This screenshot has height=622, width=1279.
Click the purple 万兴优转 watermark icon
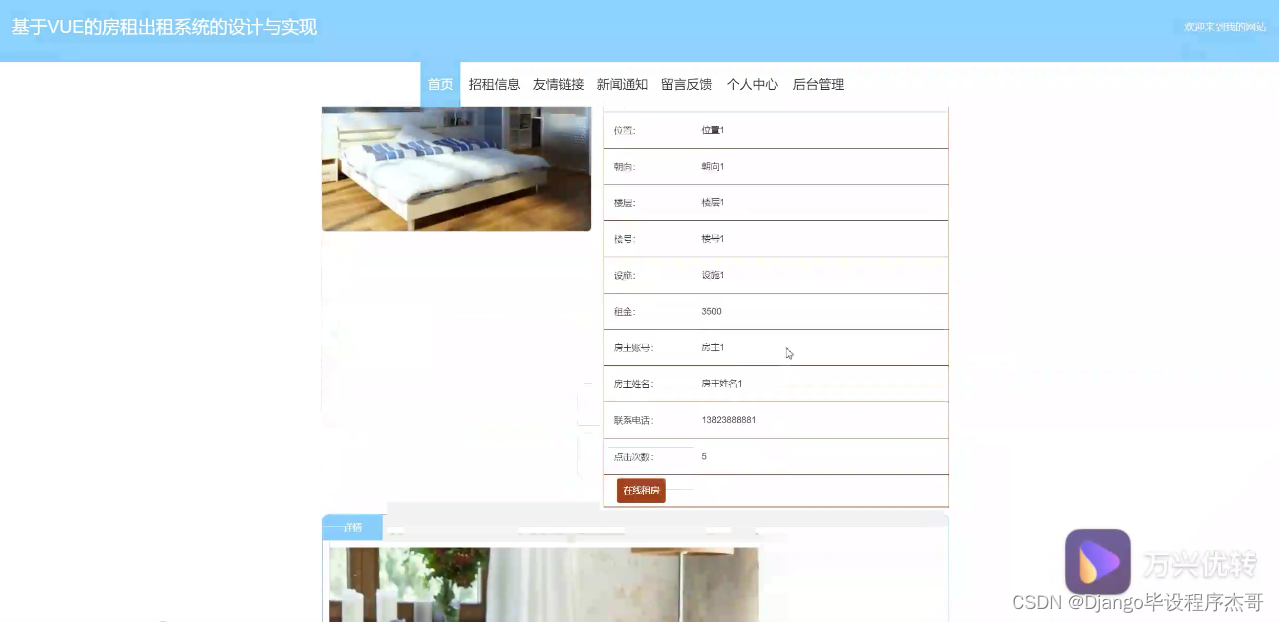pyautogui.click(x=1098, y=561)
